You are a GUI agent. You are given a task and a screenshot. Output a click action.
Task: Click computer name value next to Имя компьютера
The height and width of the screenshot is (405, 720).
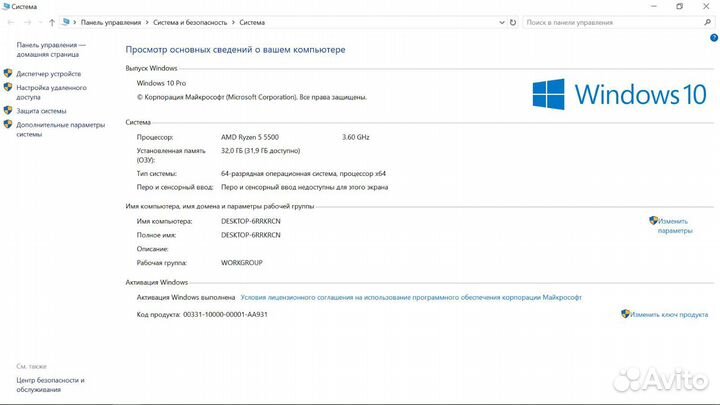click(x=251, y=221)
